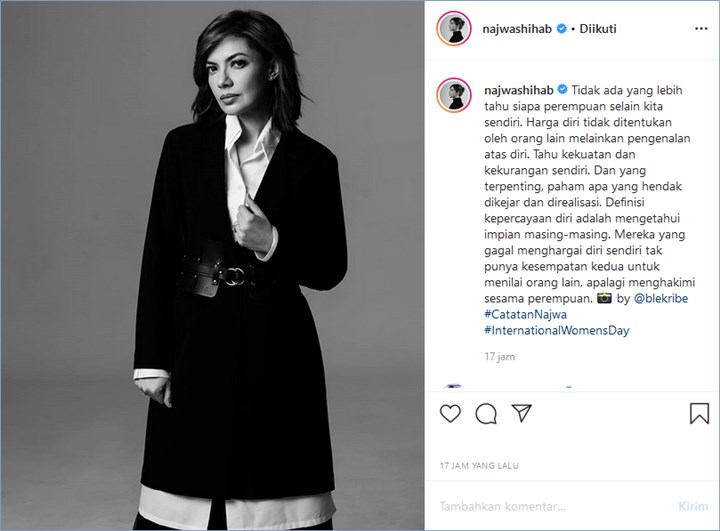
Task: Open najwashihab username link in caption
Action: [518, 90]
